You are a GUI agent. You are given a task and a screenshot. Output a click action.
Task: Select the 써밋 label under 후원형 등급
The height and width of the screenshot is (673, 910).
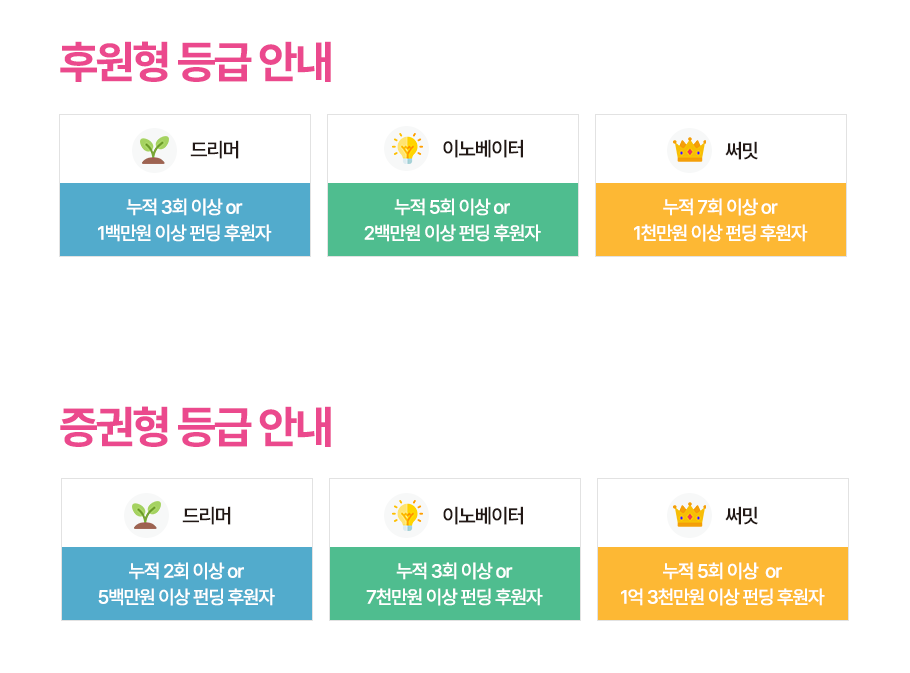coord(742,150)
